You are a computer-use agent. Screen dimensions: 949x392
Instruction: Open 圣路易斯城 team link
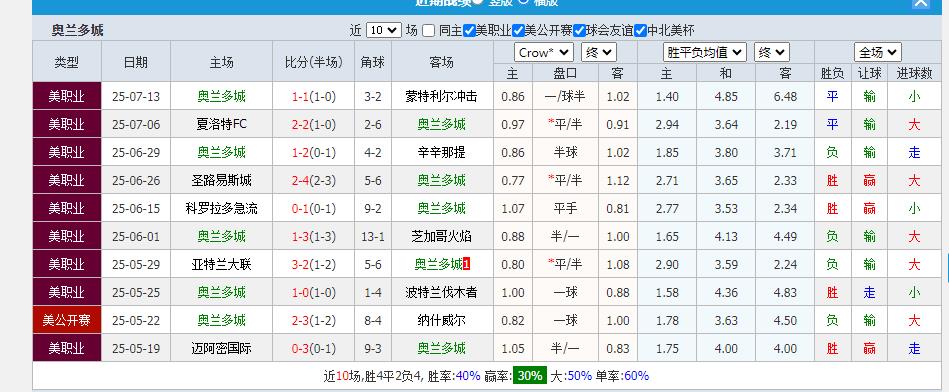[222, 180]
